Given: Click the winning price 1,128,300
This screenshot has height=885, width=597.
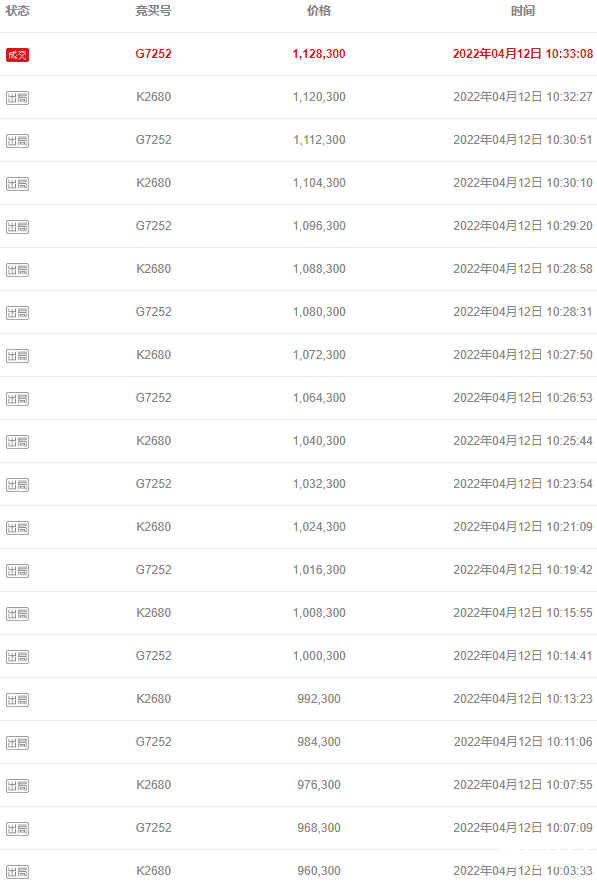Looking at the screenshot, I should pyautogui.click(x=319, y=54).
